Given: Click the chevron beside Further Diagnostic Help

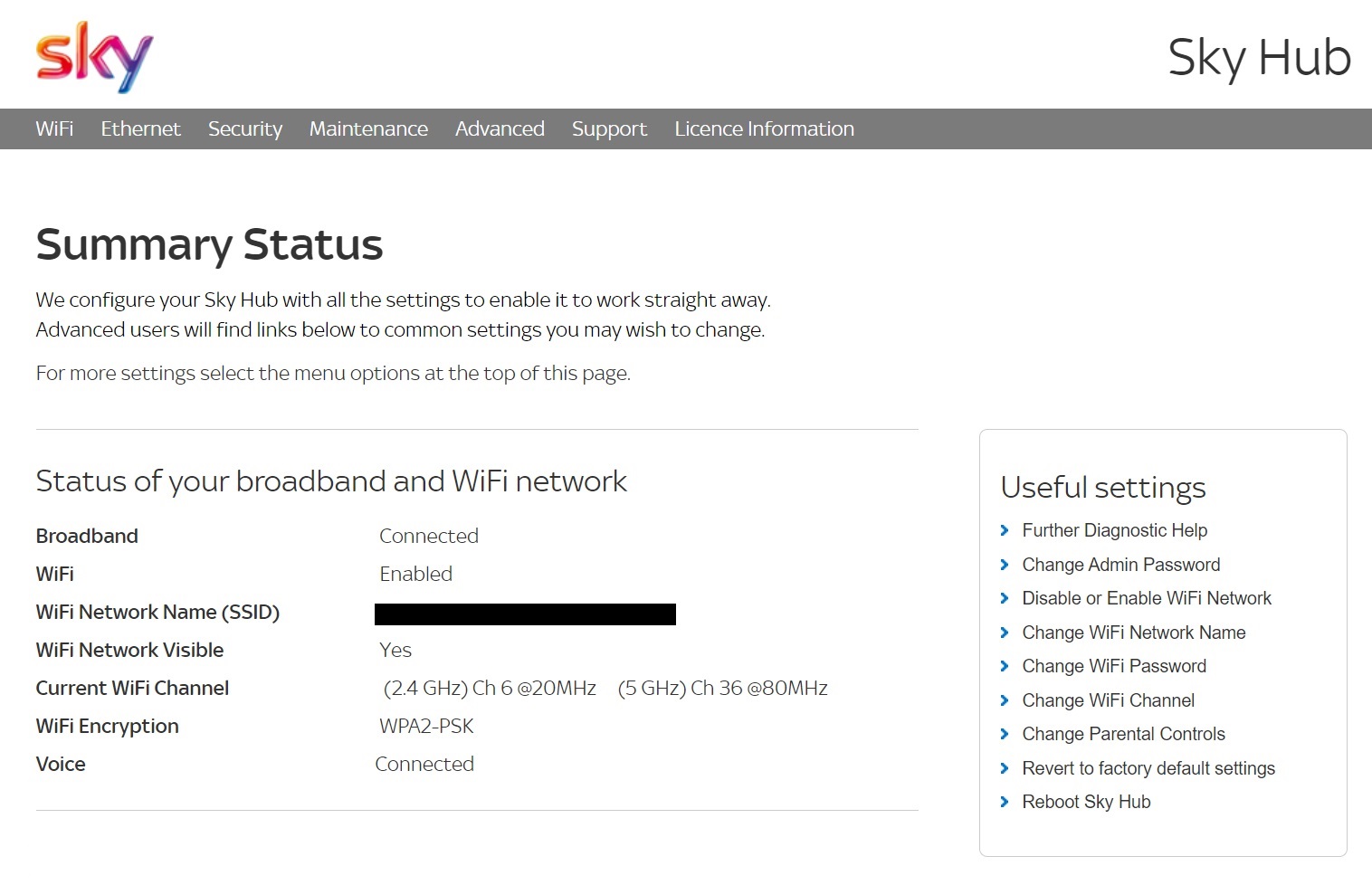Looking at the screenshot, I should coord(1006,531).
